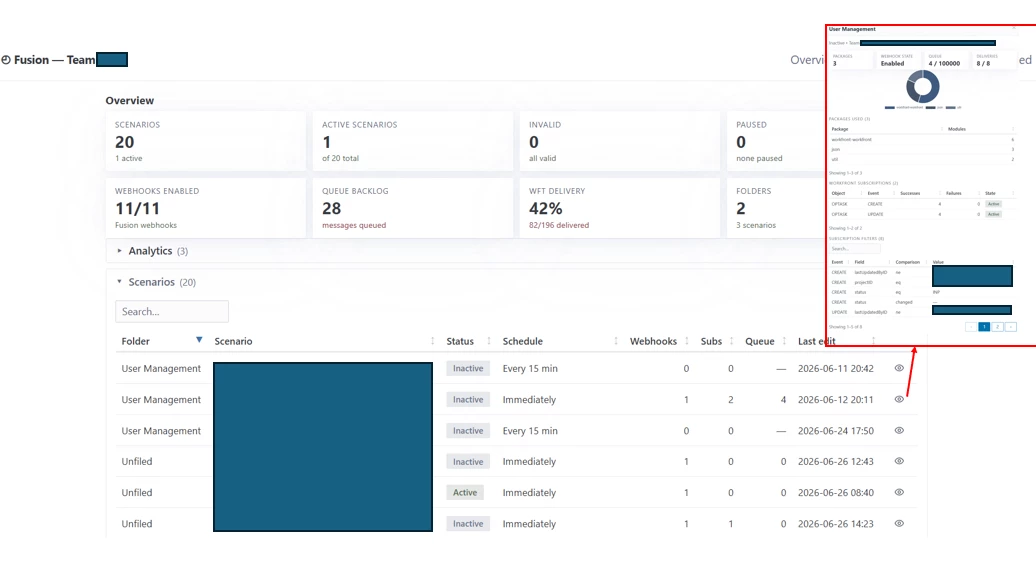The height and width of the screenshot is (581, 1036).
Task: Click the Fusion clock logo icon
Action: click(6, 60)
